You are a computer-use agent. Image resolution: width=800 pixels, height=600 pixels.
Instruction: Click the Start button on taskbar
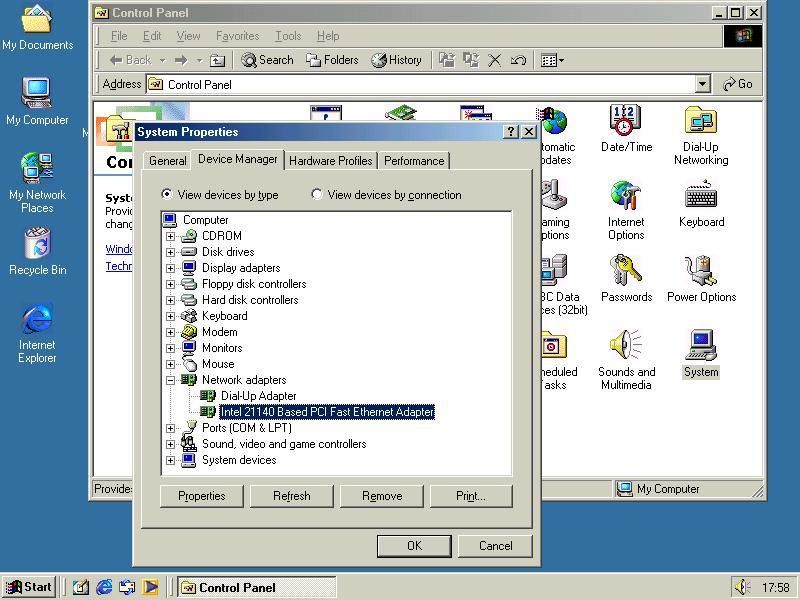(x=29, y=587)
